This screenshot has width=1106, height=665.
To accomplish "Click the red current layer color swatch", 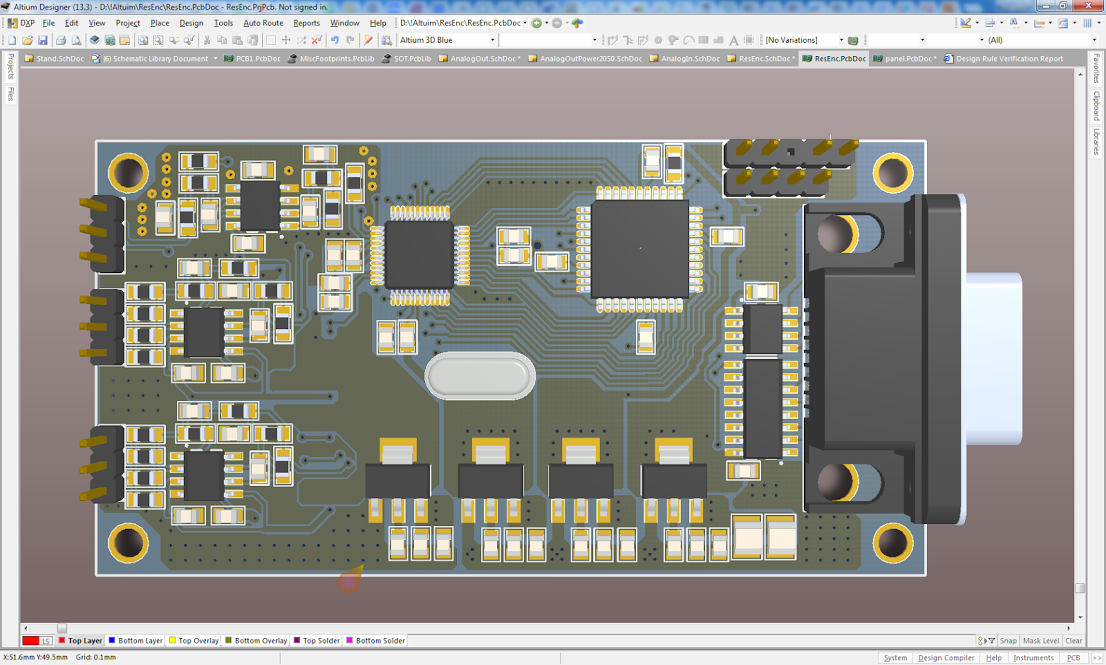I will tap(31, 641).
